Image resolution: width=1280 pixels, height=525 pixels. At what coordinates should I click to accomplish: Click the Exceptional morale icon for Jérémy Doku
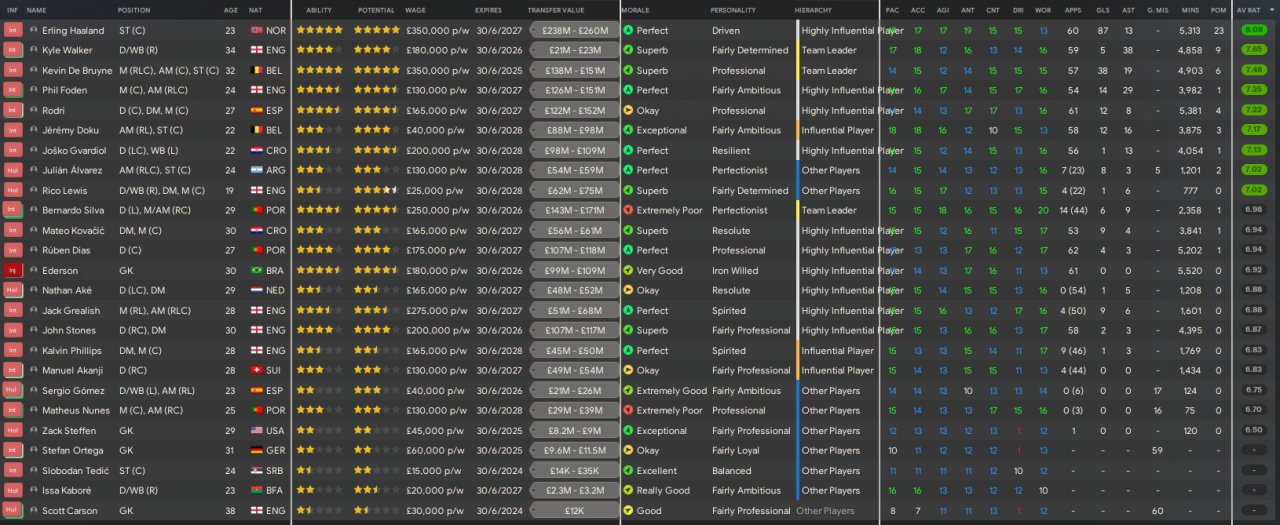point(628,130)
